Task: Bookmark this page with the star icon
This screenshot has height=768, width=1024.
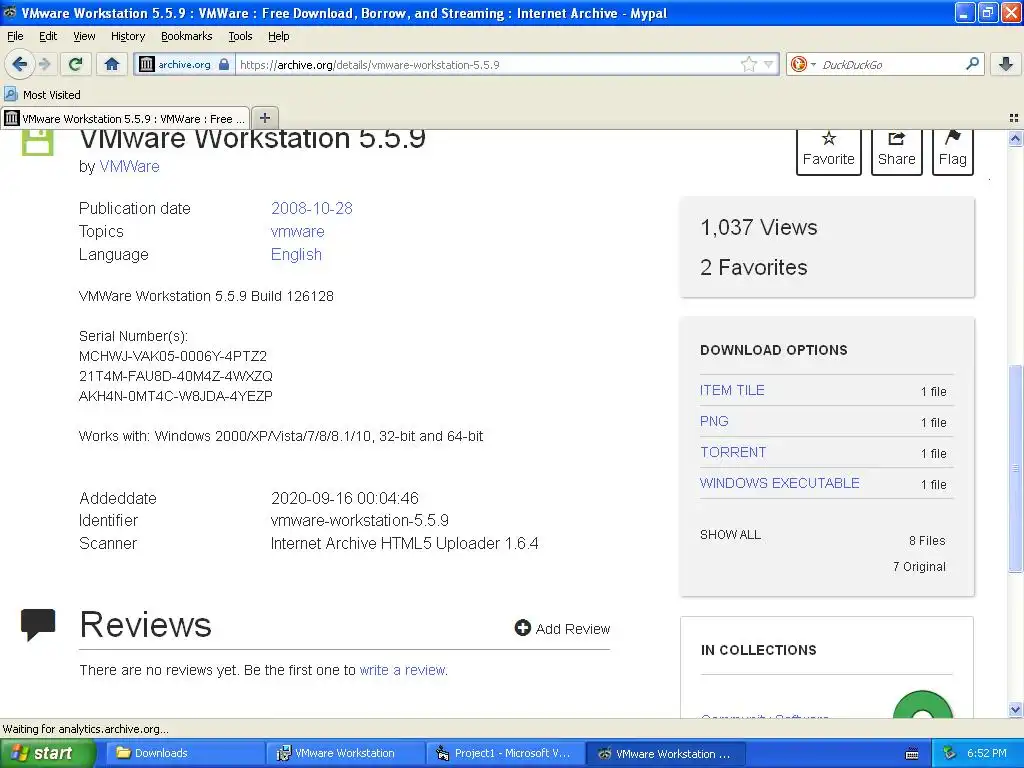Action: [x=748, y=64]
